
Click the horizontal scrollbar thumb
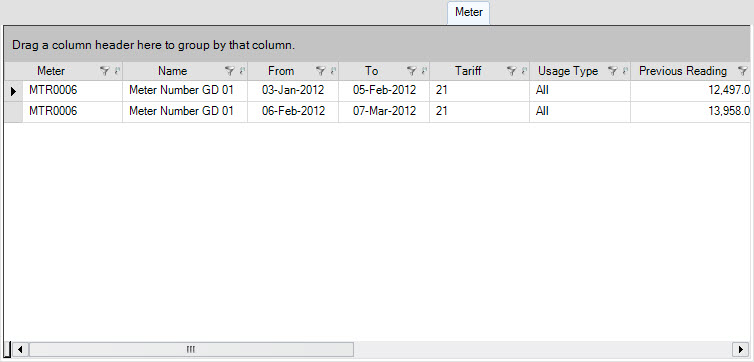click(191, 349)
